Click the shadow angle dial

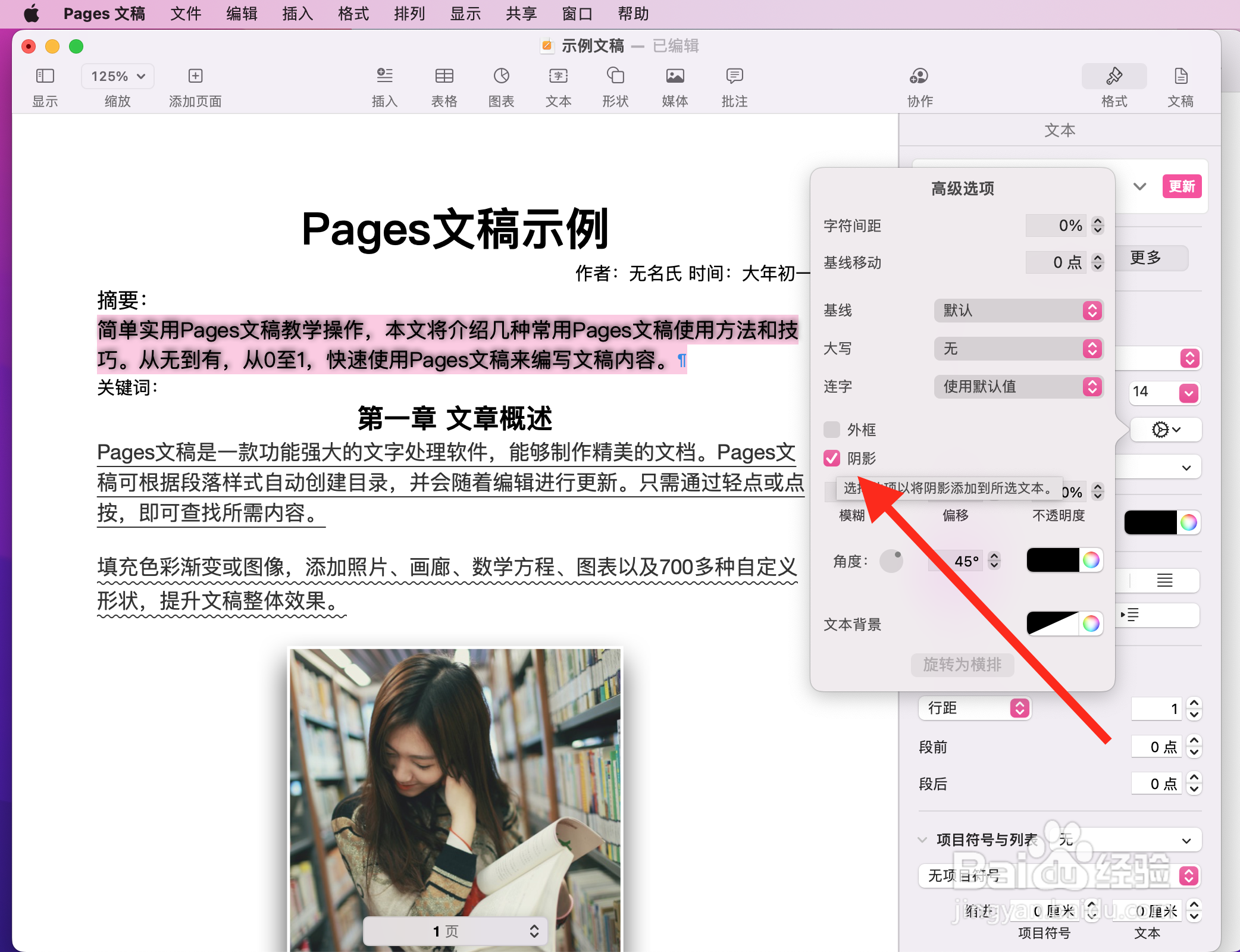(x=891, y=560)
